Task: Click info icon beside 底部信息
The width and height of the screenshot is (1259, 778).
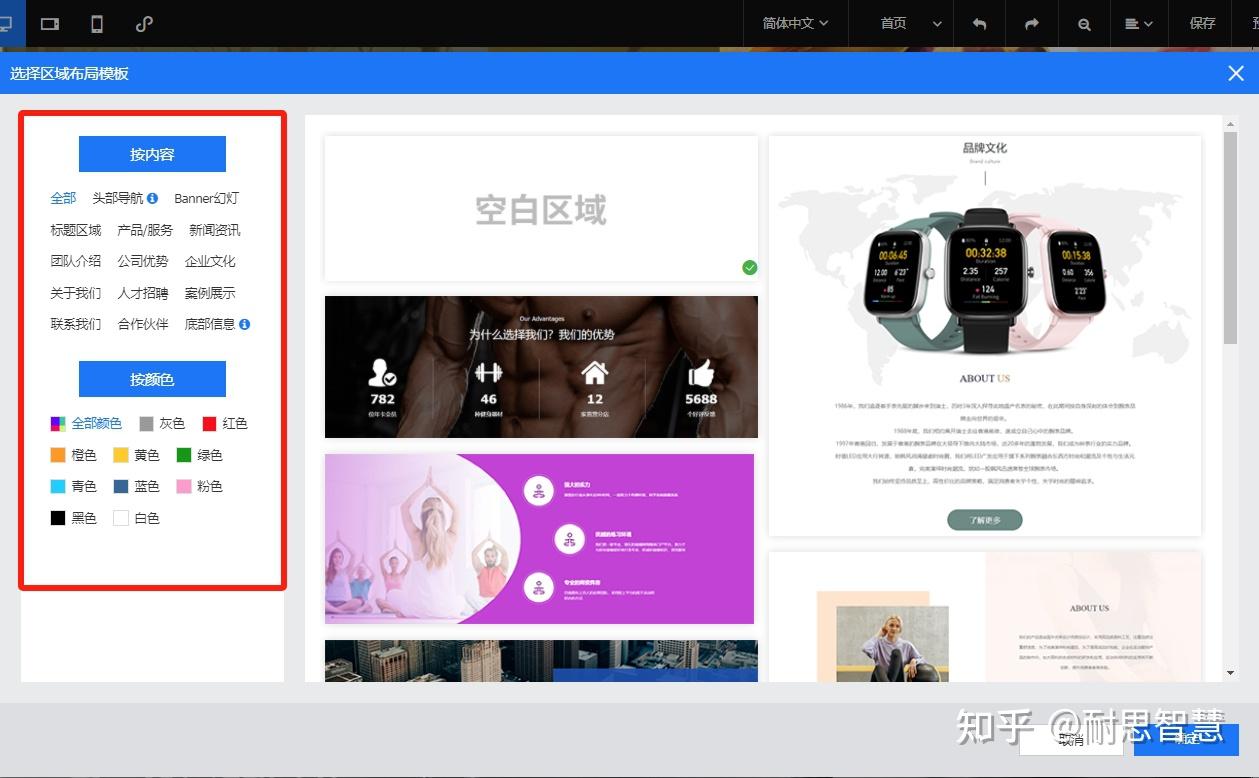Action: pos(245,324)
